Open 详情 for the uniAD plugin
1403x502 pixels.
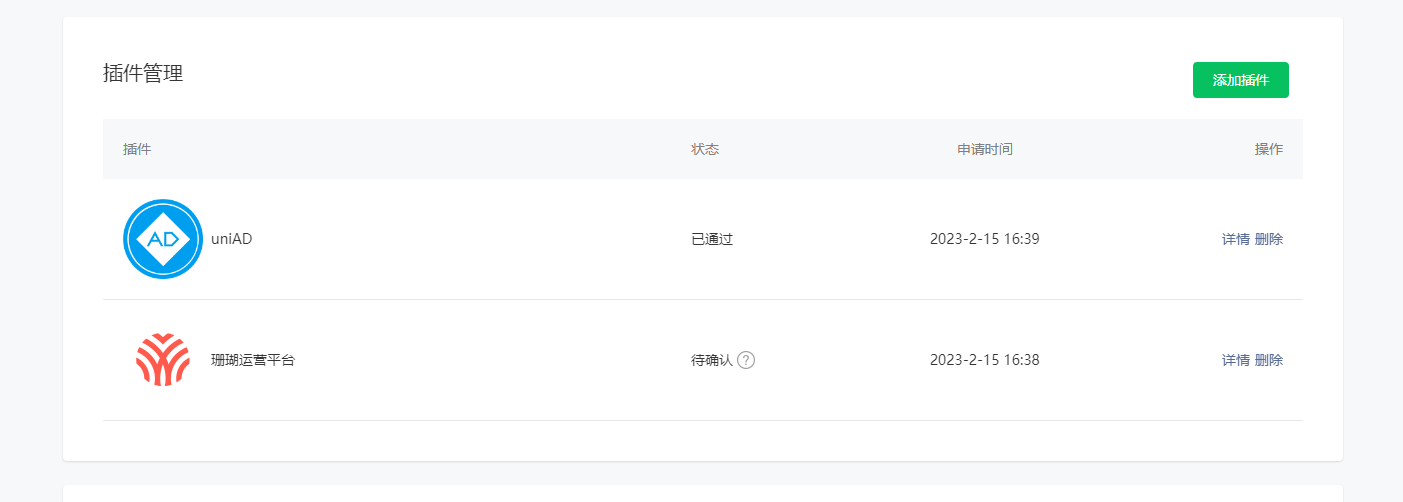(x=1235, y=239)
